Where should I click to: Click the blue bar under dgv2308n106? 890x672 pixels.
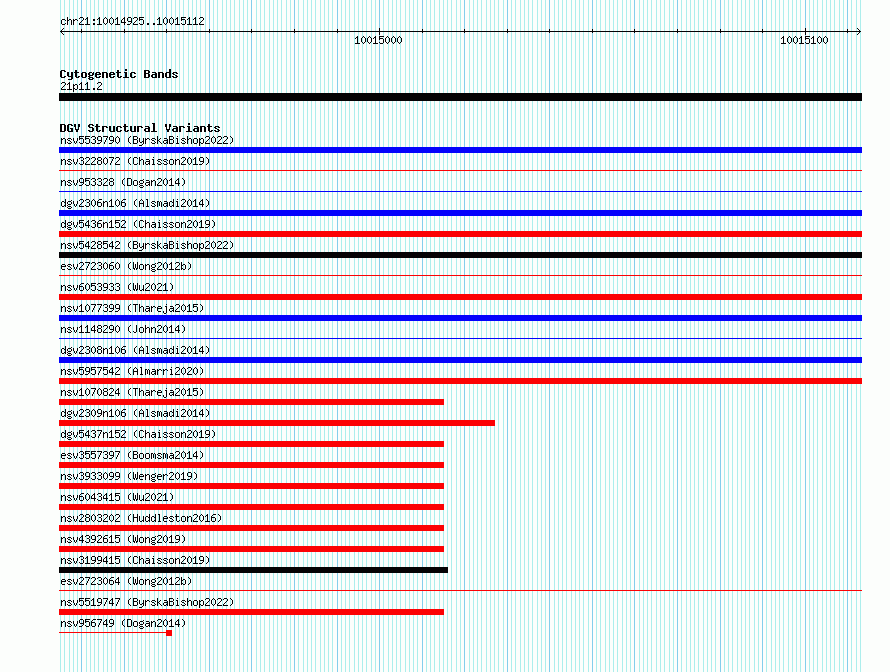pos(460,360)
